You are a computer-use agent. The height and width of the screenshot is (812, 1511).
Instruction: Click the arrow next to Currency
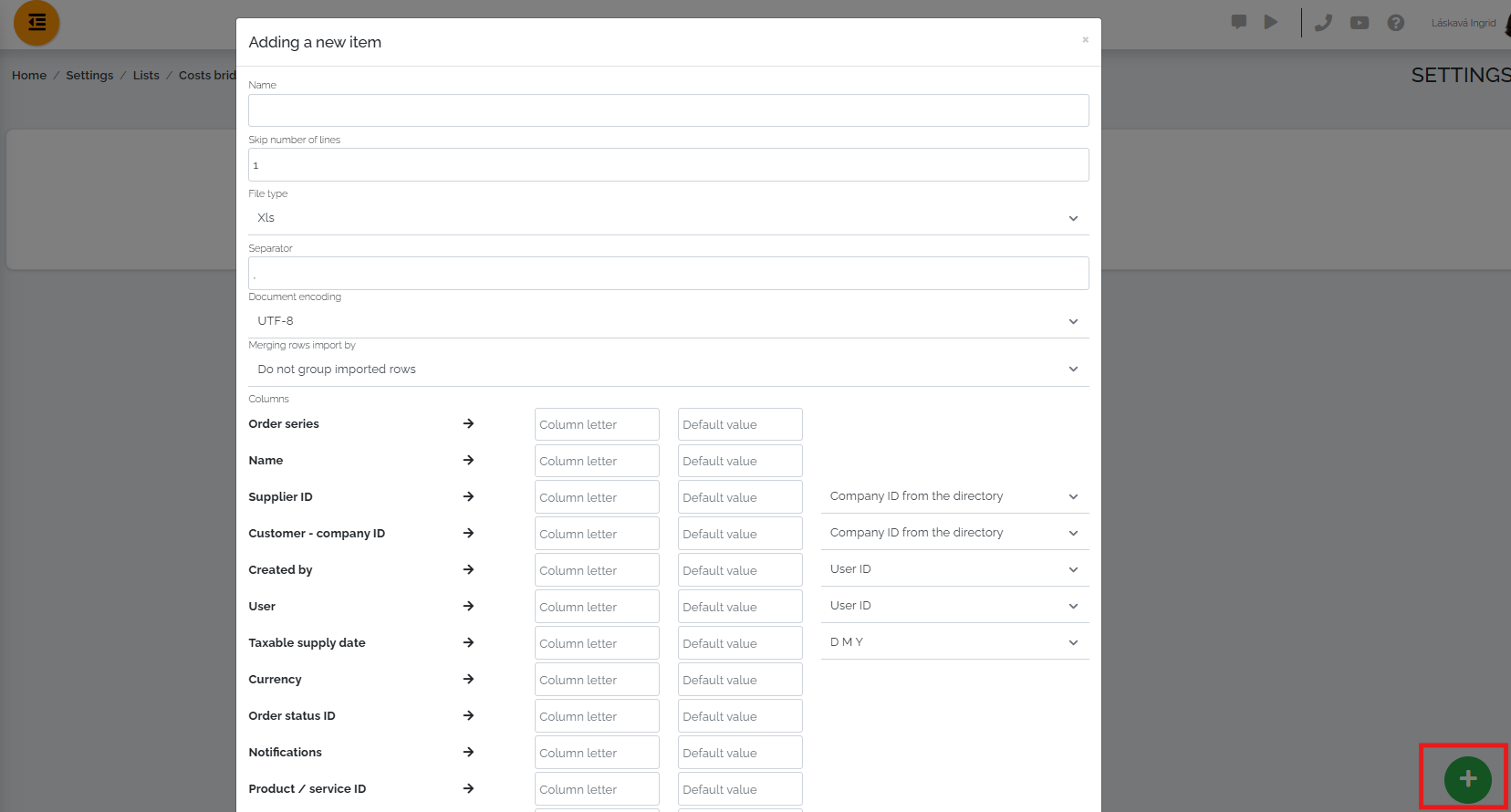click(x=468, y=679)
